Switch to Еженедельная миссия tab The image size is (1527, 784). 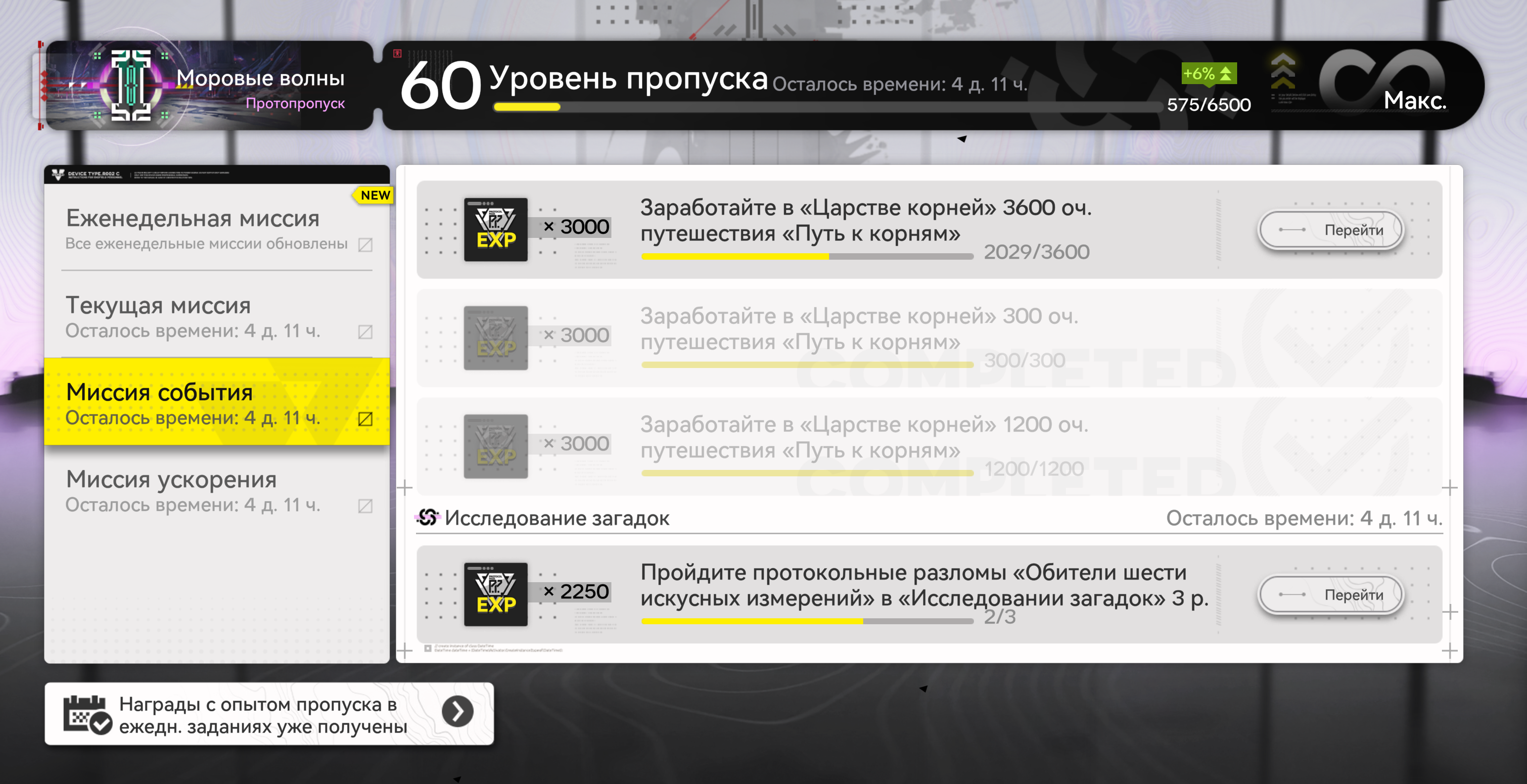[x=217, y=229]
